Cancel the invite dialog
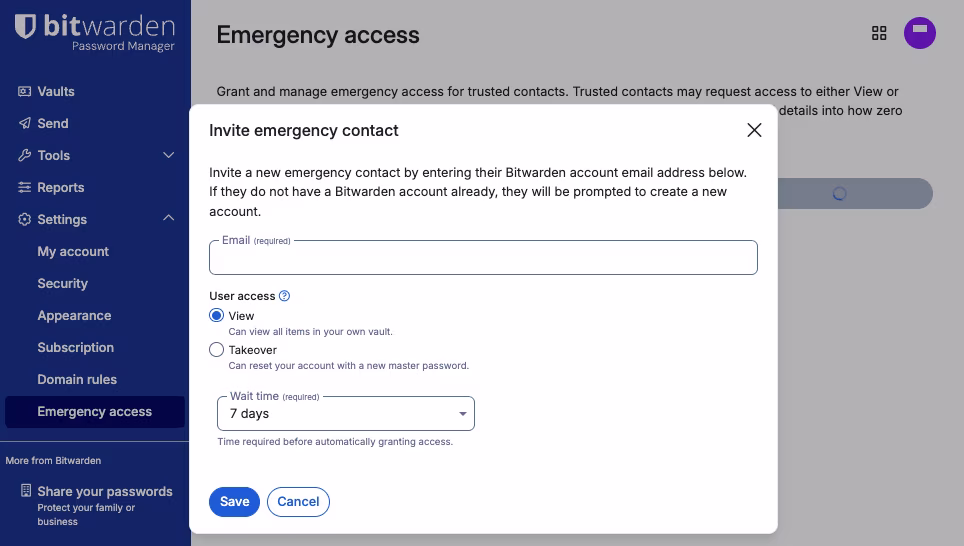The height and width of the screenshot is (546, 964). pyautogui.click(x=298, y=502)
